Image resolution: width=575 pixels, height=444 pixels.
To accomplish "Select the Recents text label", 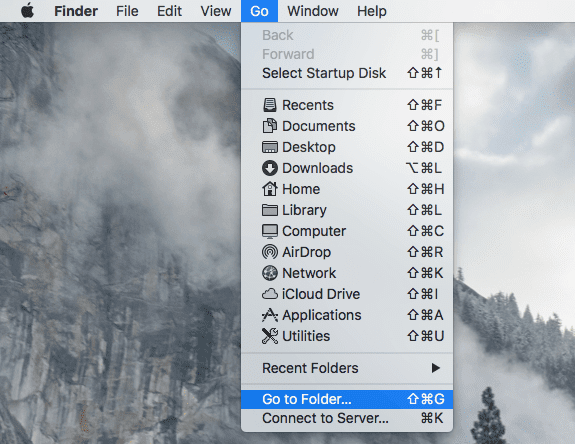I will point(308,105).
